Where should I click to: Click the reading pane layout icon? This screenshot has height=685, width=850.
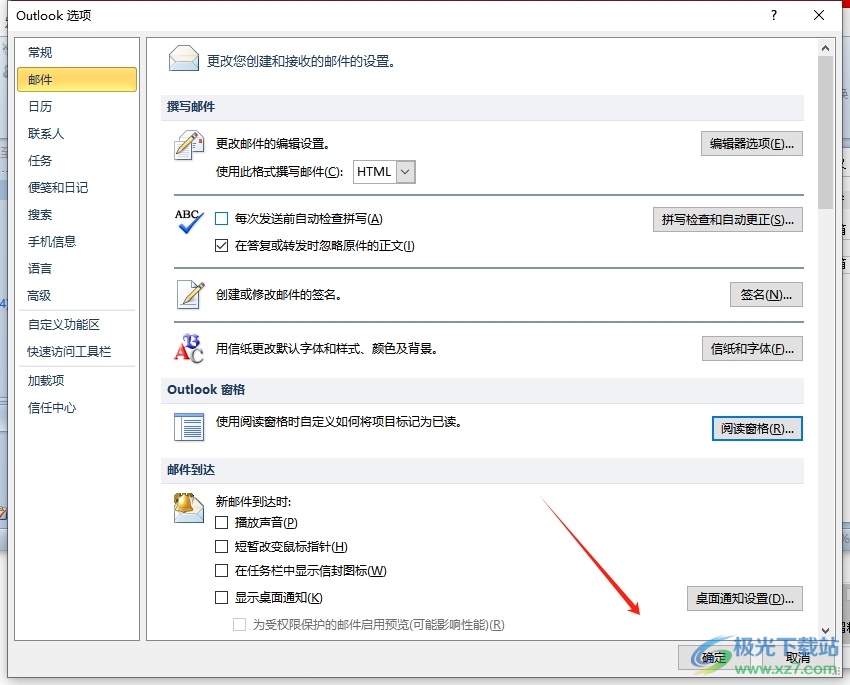[189, 427]
